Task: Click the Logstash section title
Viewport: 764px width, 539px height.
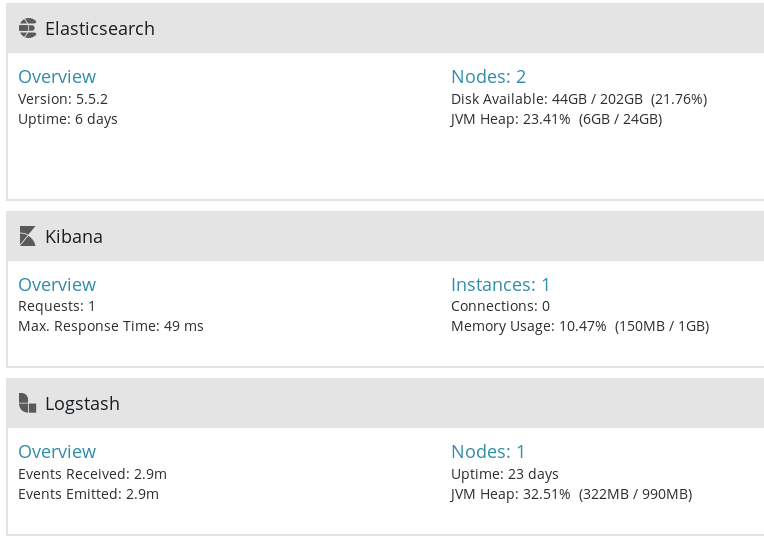Action: [x=82, y=404]
